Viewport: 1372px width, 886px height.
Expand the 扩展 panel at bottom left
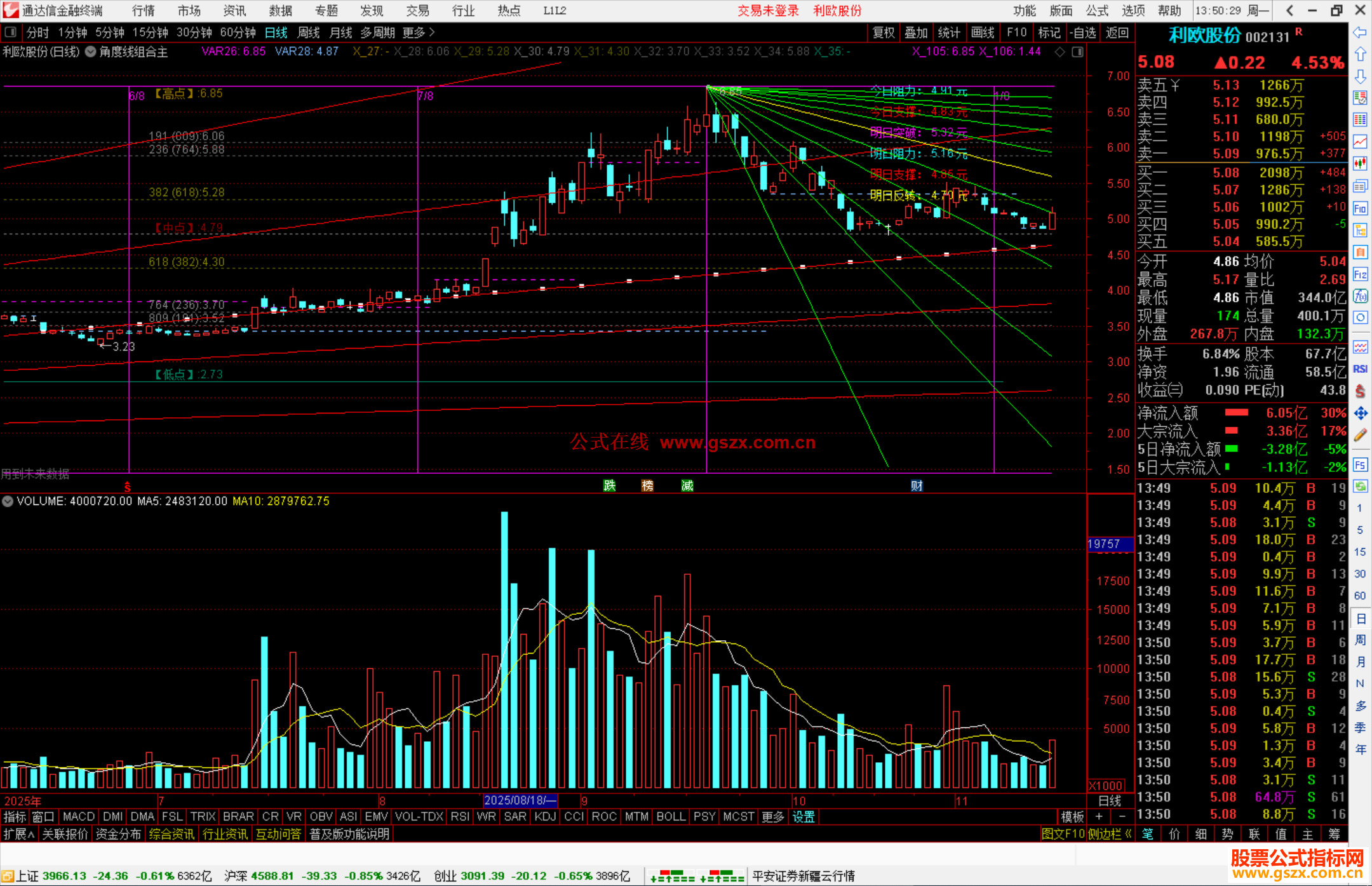pos(18,834)
